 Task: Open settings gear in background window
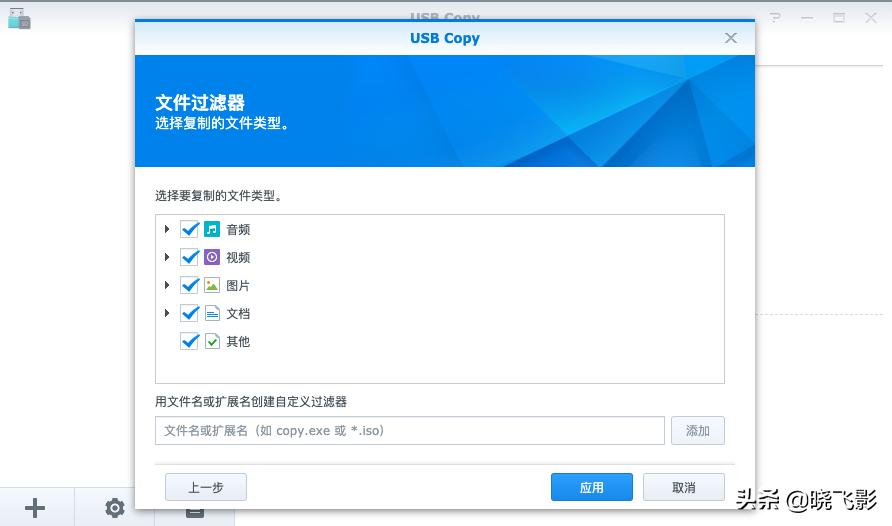tap(114, 508)
